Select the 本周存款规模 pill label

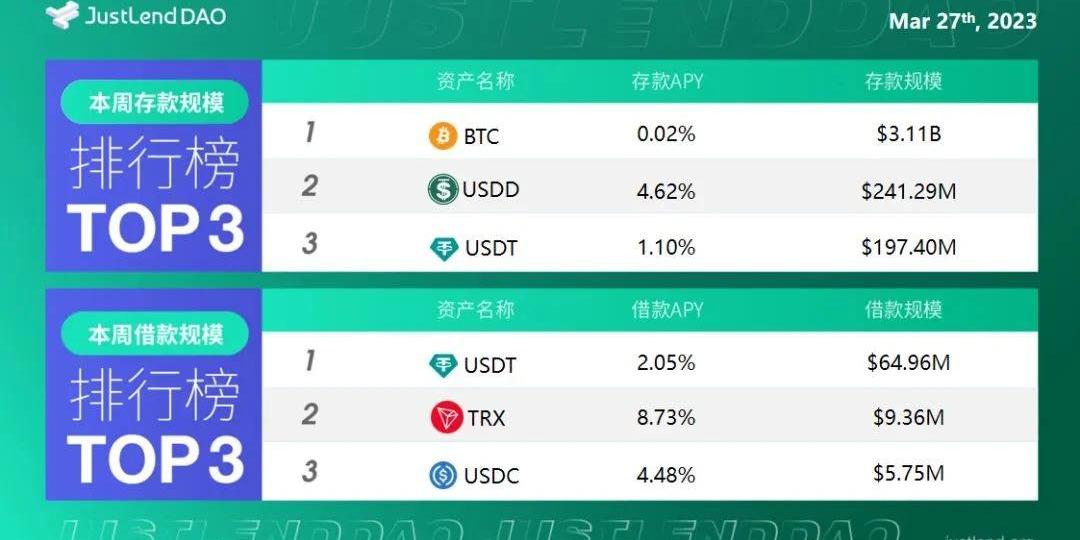[155, 103]
